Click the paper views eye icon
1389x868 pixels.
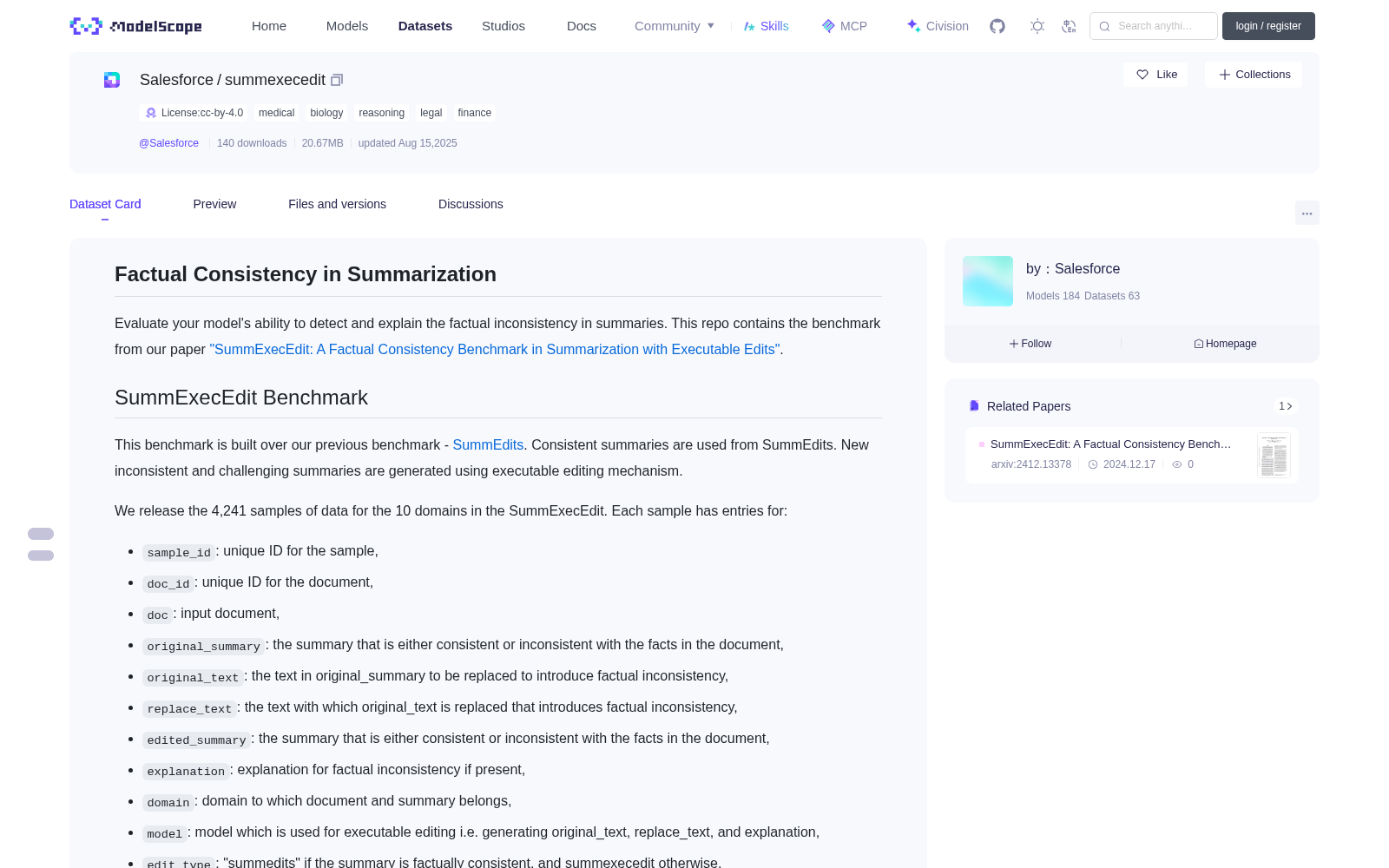1177,464
